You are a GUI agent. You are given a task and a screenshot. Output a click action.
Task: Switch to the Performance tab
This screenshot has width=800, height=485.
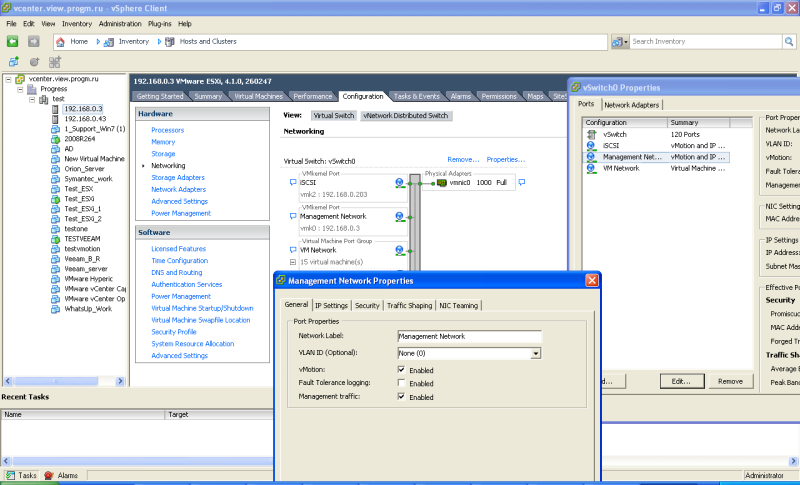313,96
